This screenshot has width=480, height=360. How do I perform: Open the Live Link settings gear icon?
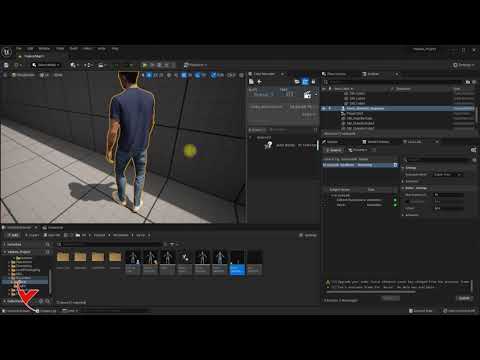pyautogui.click(x=474, y=150)
